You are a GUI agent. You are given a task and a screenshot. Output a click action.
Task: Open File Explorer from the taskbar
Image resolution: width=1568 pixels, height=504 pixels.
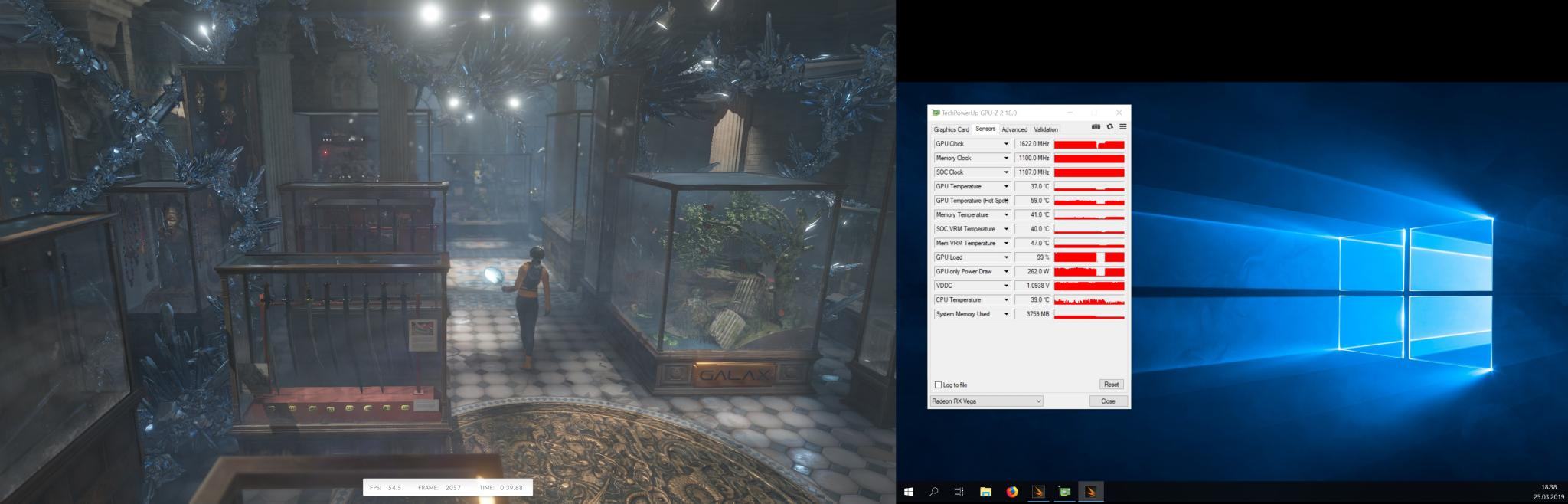pyautogui.click(x=986, y=492)
